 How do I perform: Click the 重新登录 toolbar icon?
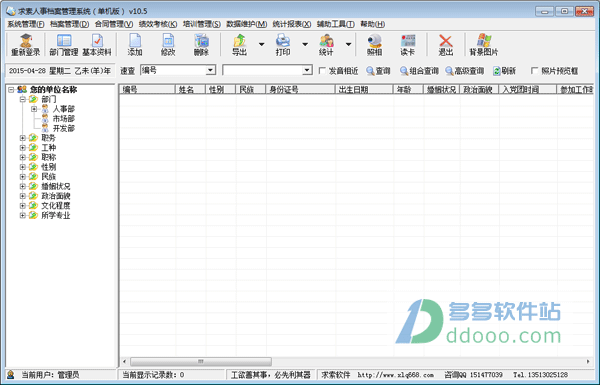coord(25,45)
